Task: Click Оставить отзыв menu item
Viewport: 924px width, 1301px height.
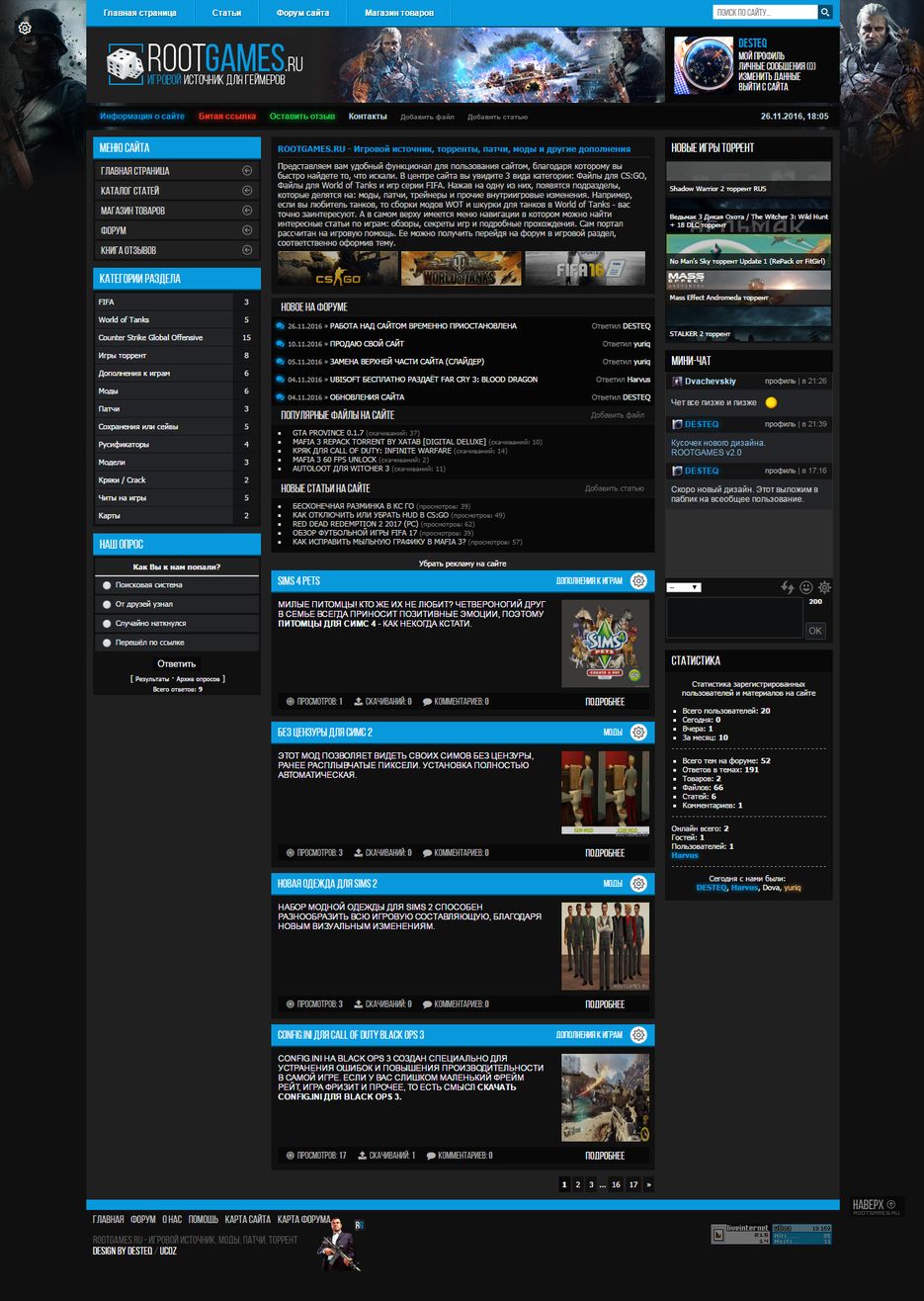Action: (302, 116)
